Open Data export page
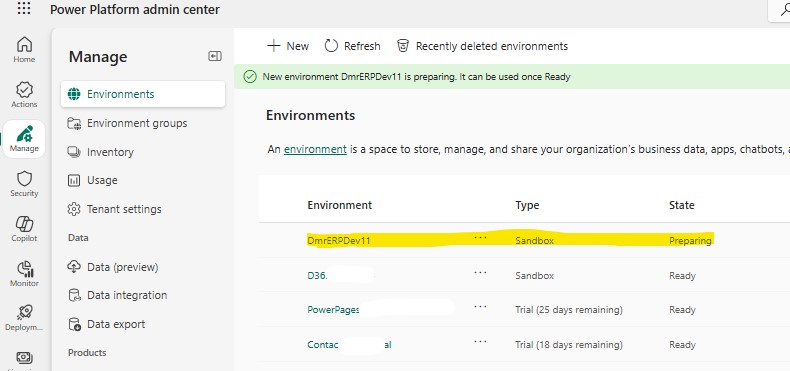This screenshot has width=790, height=371. pos(106,324)
